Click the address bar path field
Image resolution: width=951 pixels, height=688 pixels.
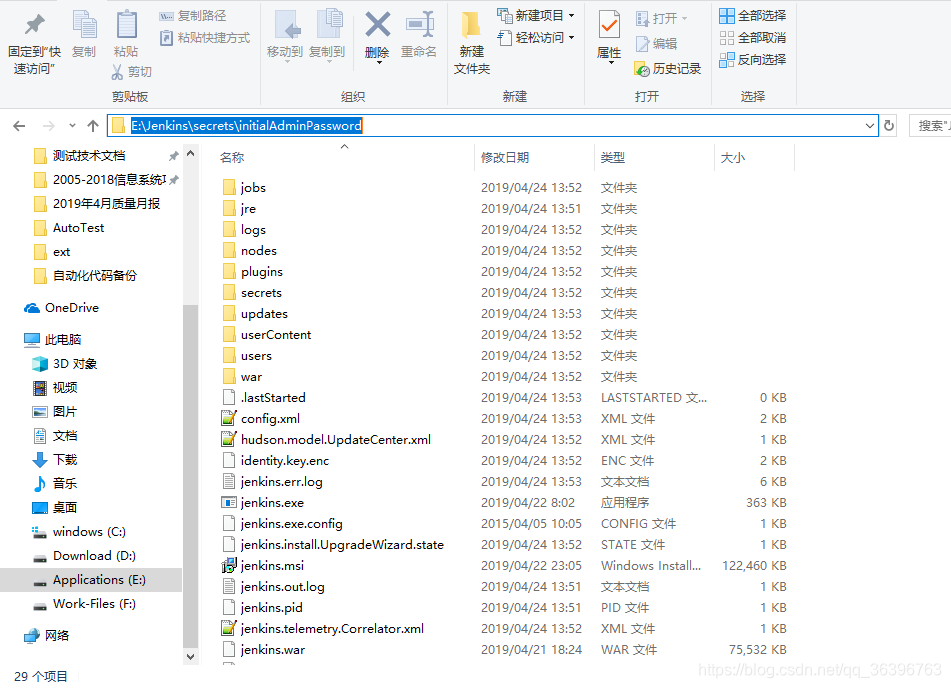pyautogui.click(x=492, y=126)
